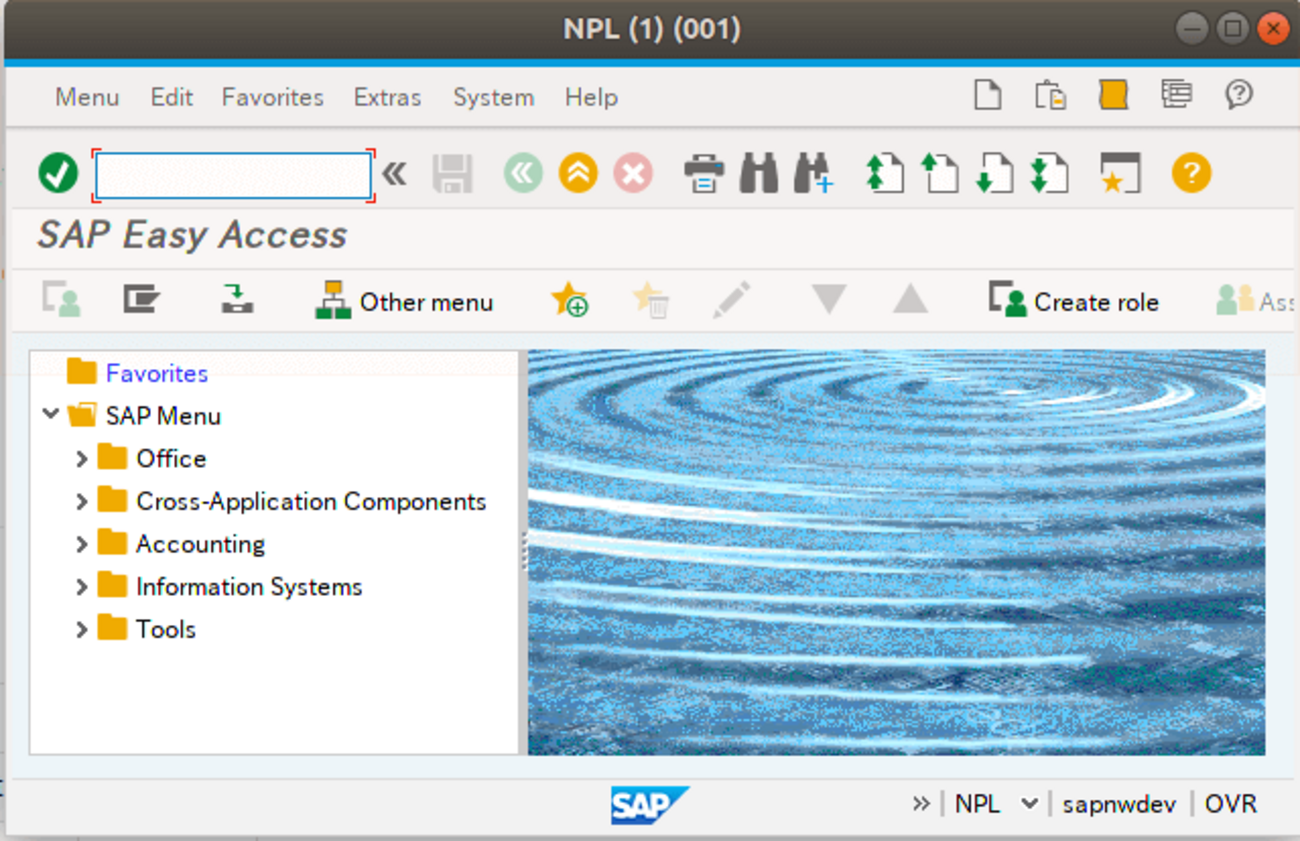Click the Save floppy disk icon
Image resolution: width=1300 pixels, height=841 pixels.
click(x=452, y=174)
